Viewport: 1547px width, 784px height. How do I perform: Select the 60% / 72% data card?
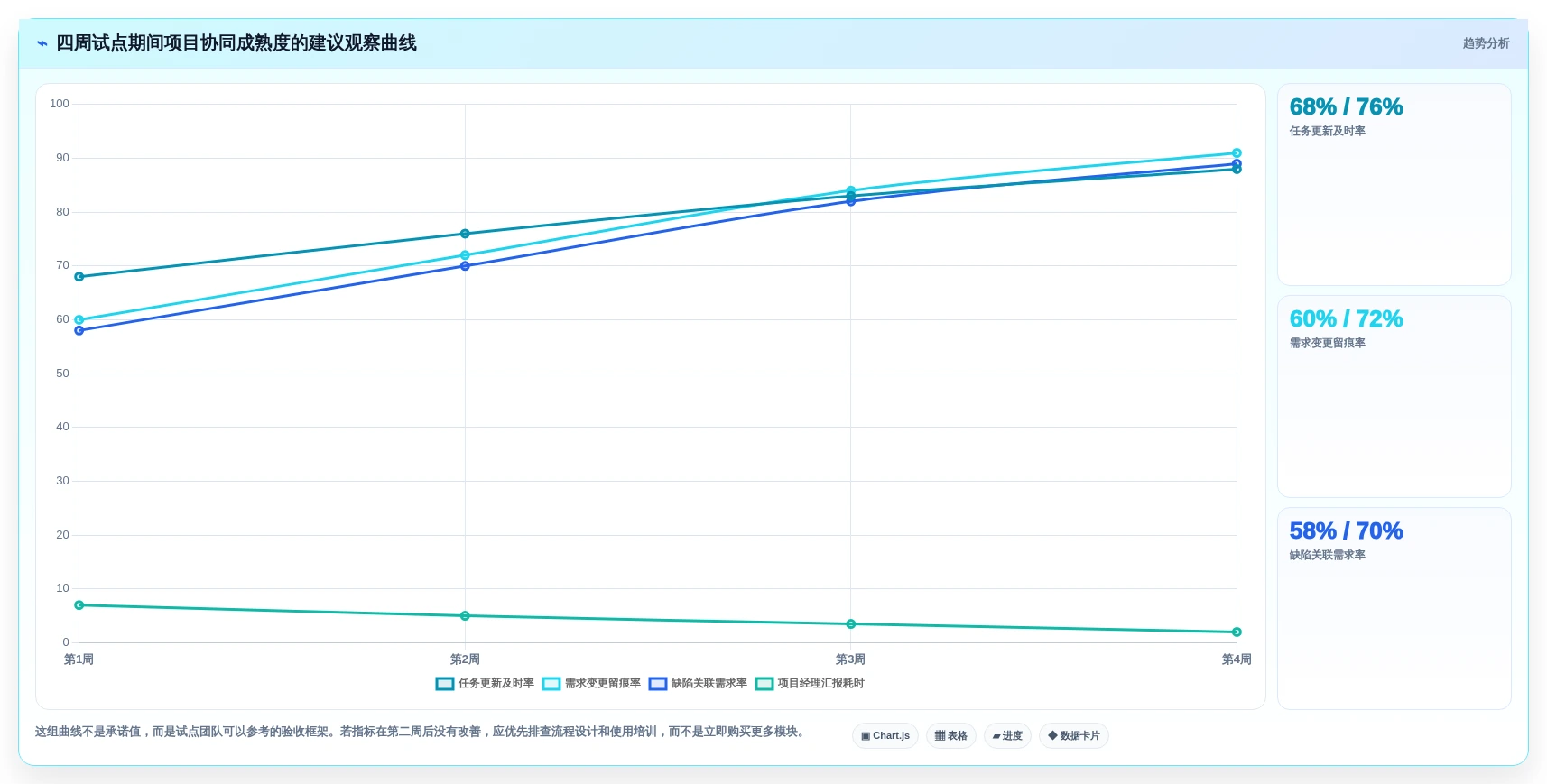point(1394,397)
